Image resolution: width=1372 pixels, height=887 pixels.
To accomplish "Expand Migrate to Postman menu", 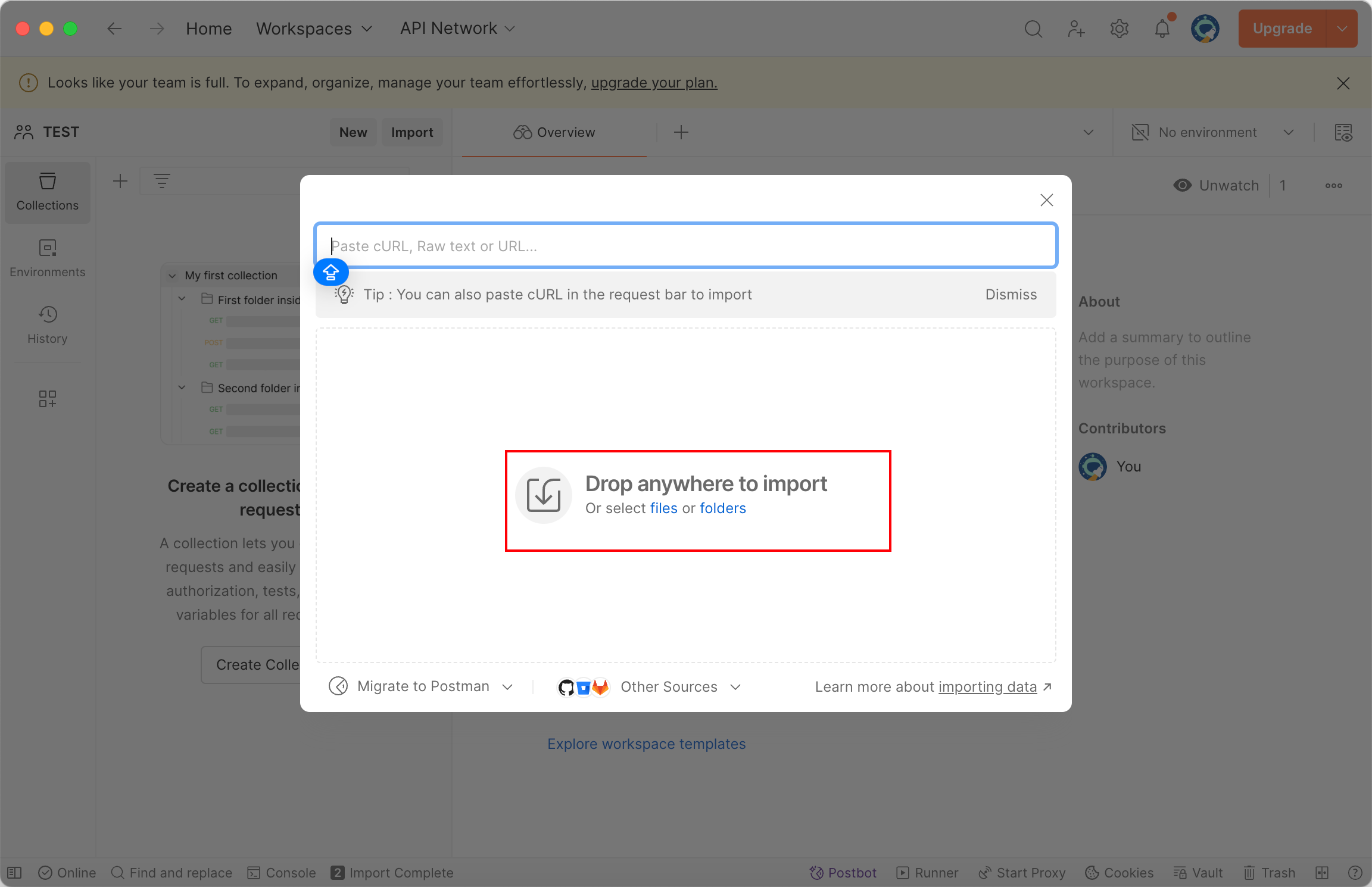I will pyautogui.click(x=421, y=686).
